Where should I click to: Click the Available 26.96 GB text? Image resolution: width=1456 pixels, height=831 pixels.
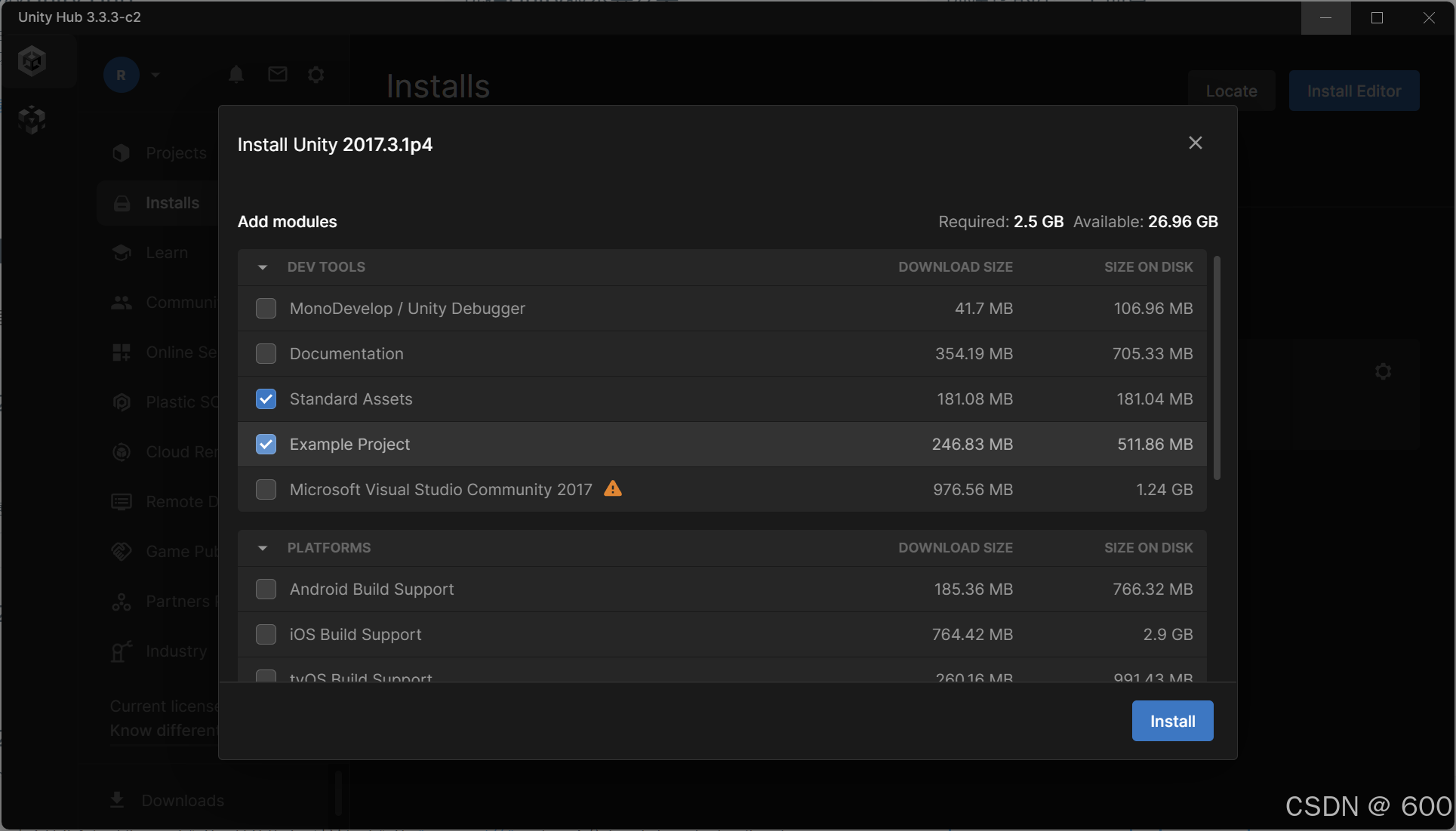click(1146, 222)
